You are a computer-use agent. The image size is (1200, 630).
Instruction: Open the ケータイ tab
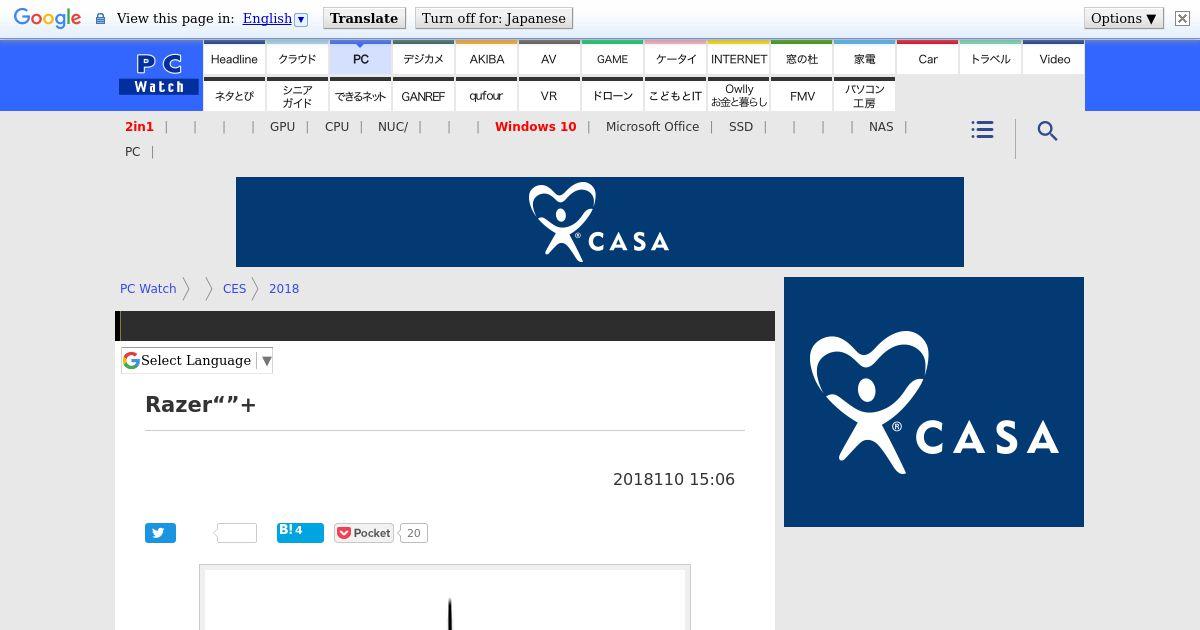coord(675,58)
